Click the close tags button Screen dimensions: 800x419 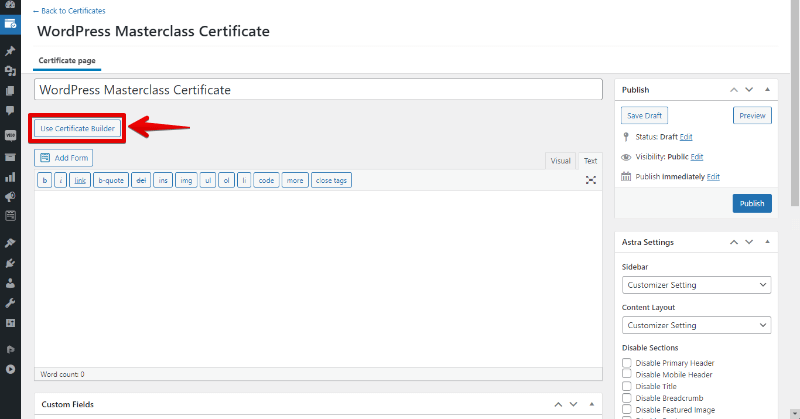pyautogui.click(x=331, y=180)
